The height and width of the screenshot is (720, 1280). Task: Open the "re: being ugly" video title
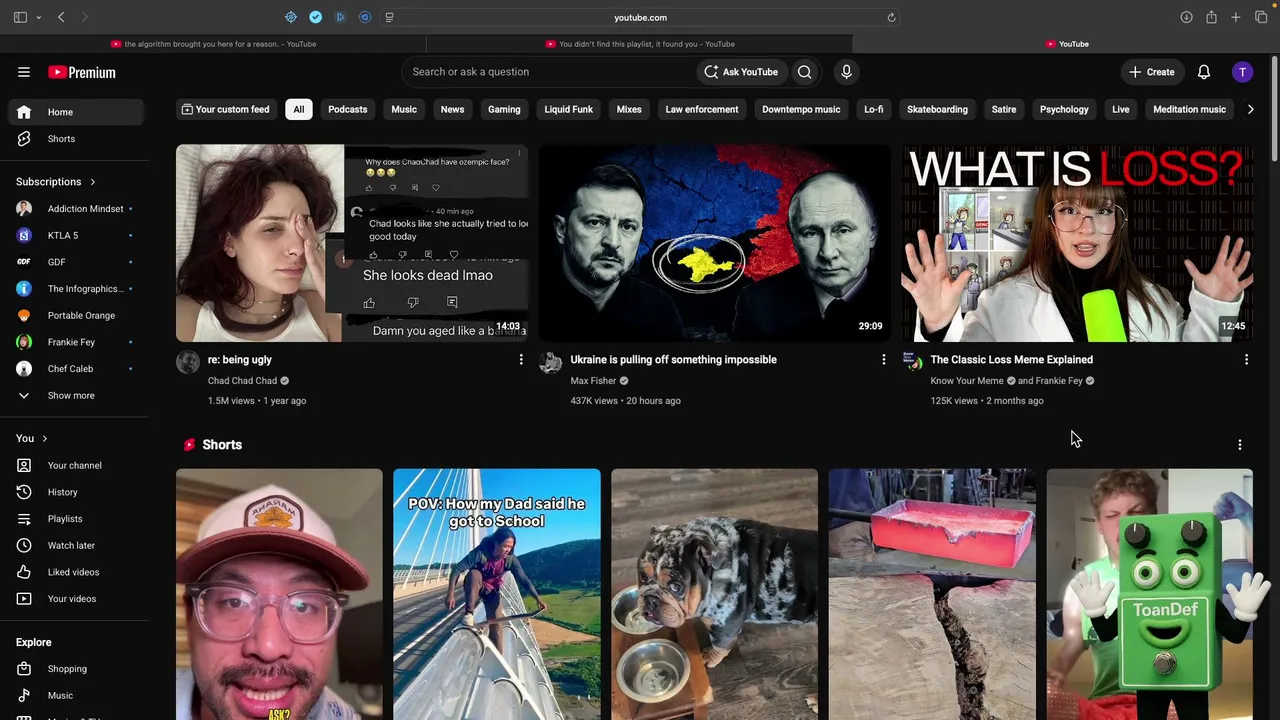pos(240,360)
